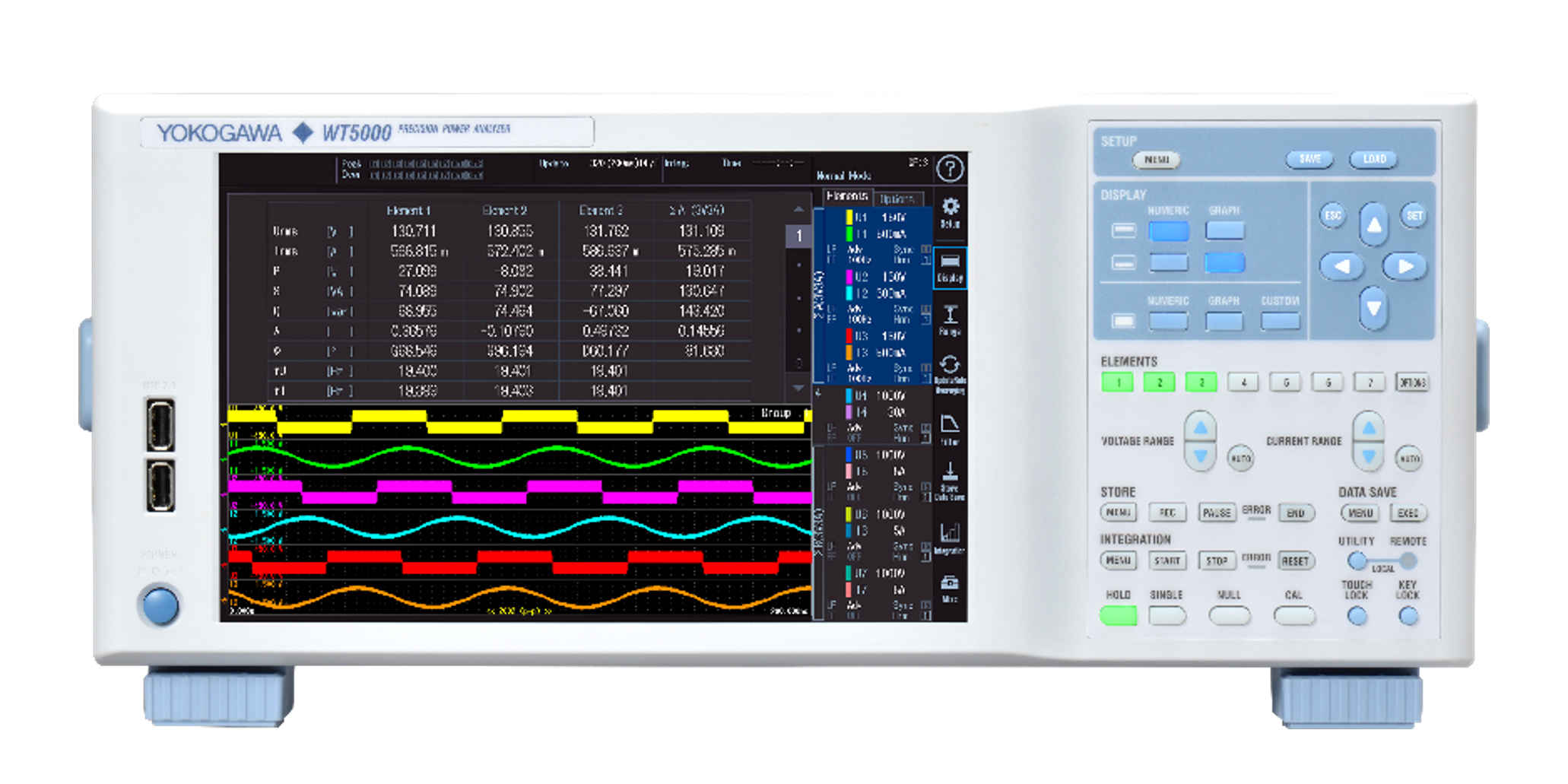1568x784 pixels.
Task: Select the Elements tab on screen
Action: [x=847, y=197]
